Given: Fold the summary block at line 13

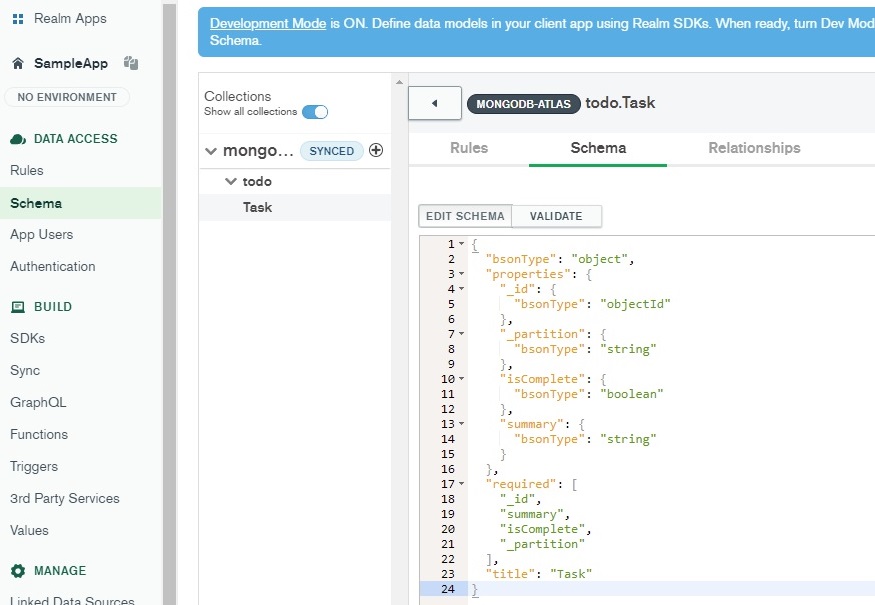Looking at the screenshot, I should pyautogui.click(x=461, y=424).
